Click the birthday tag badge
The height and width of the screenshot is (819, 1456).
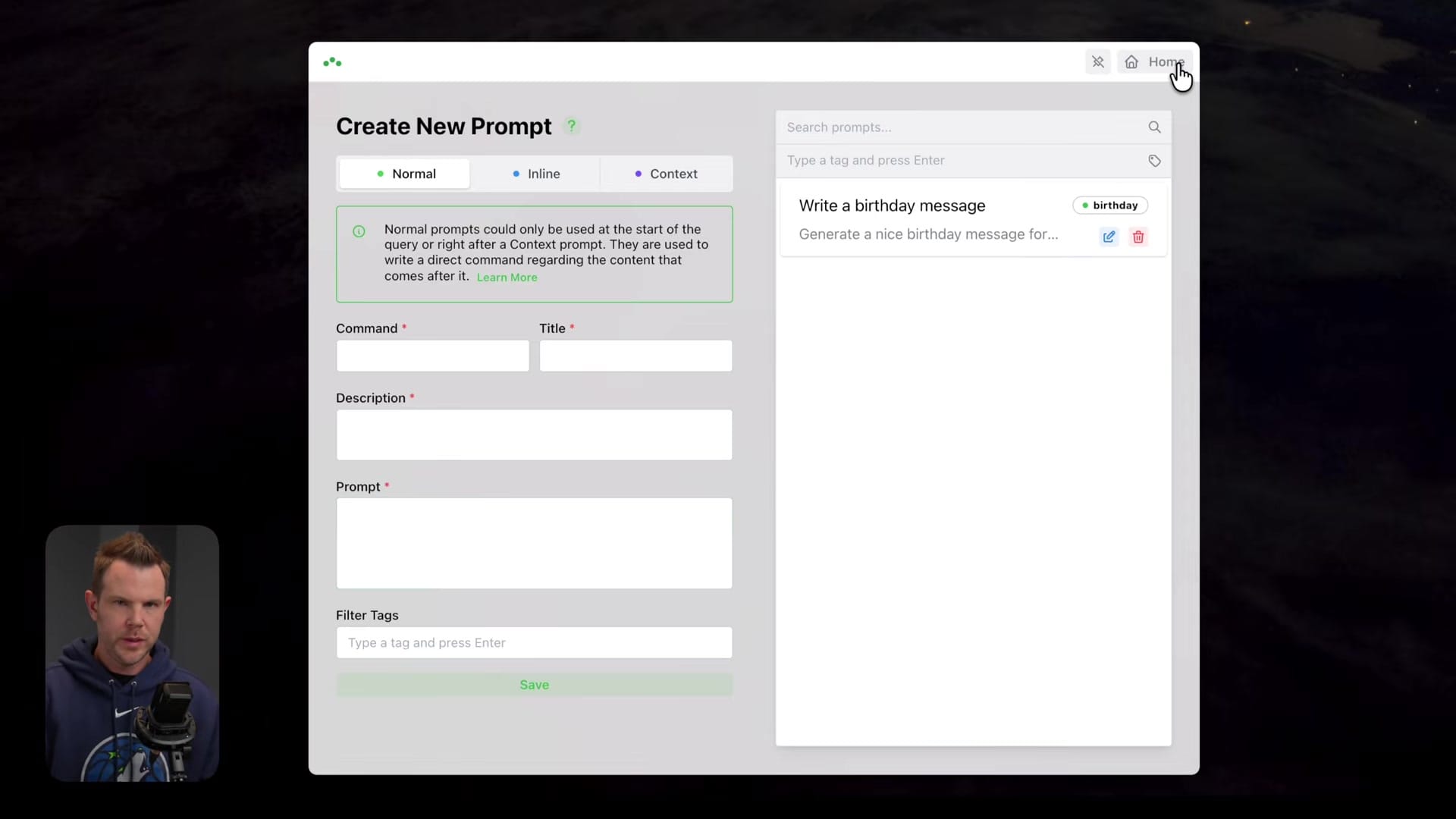[1109, 206]
